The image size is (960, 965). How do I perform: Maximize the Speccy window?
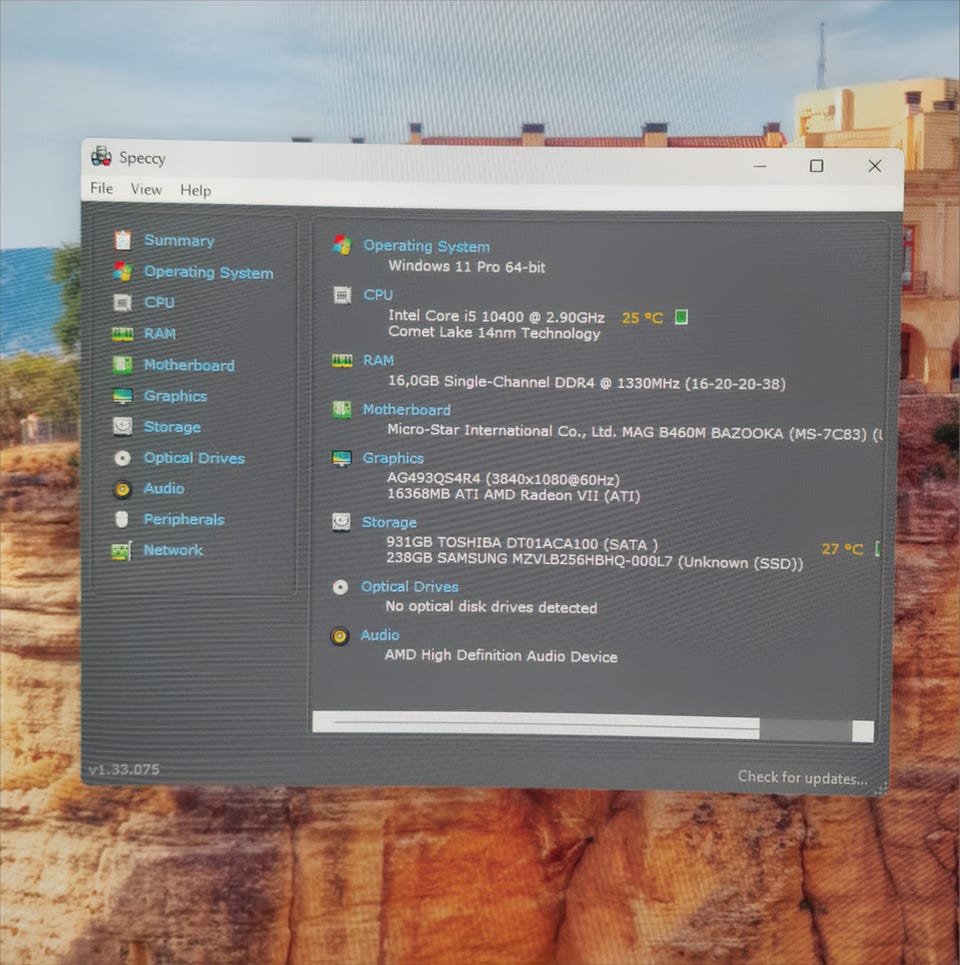pos(817,166)
